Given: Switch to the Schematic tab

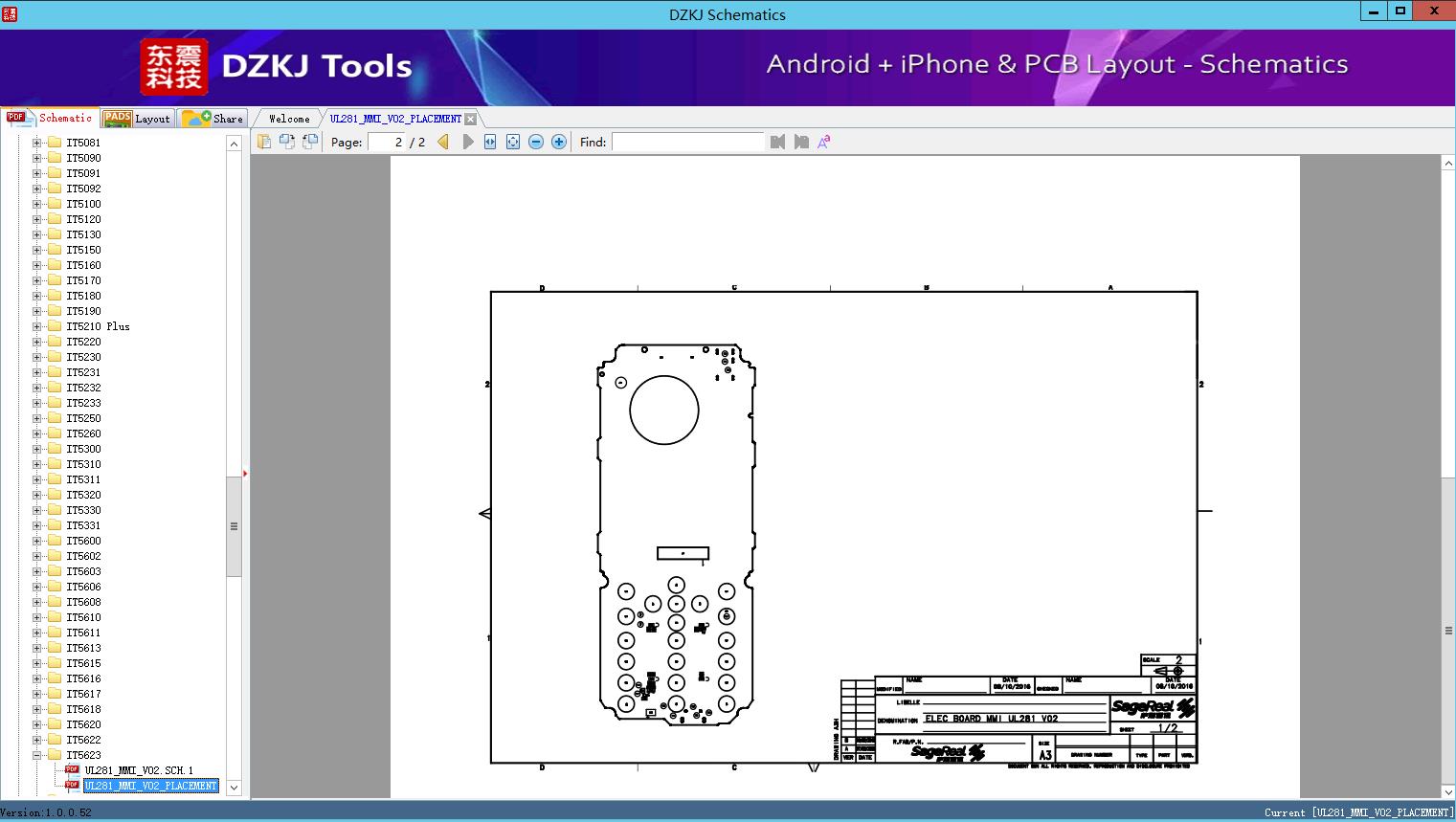Looking at the screenshot, I should click(x=50, y=118).
